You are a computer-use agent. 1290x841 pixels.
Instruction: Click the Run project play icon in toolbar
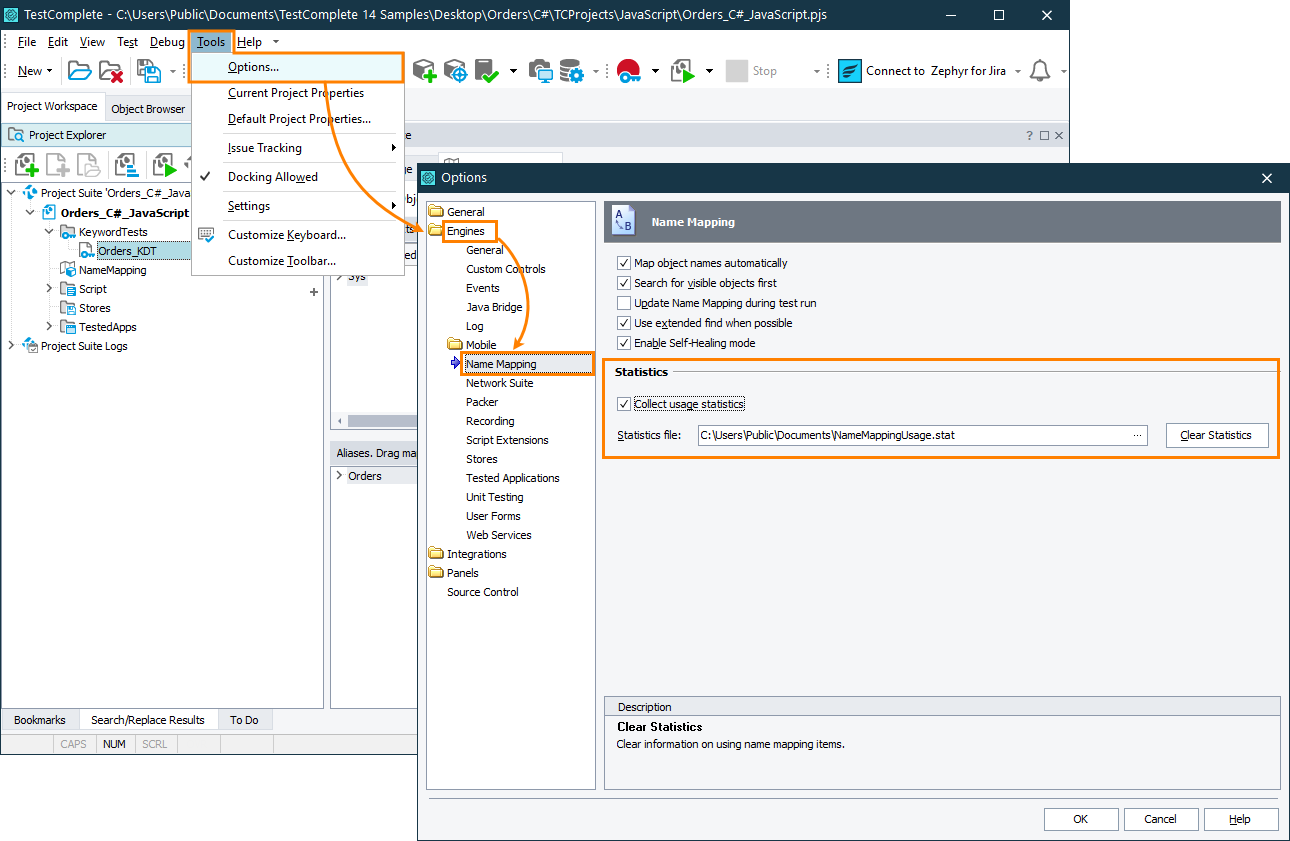(x=683, y=71)
